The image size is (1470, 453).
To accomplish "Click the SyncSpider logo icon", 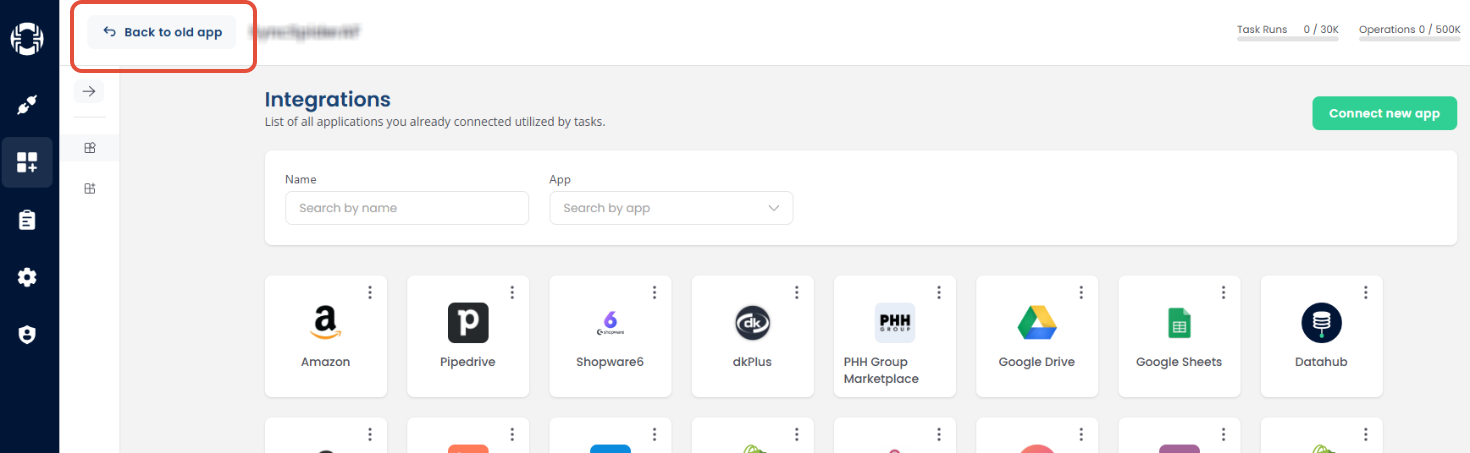I will (x=27, y=40).
